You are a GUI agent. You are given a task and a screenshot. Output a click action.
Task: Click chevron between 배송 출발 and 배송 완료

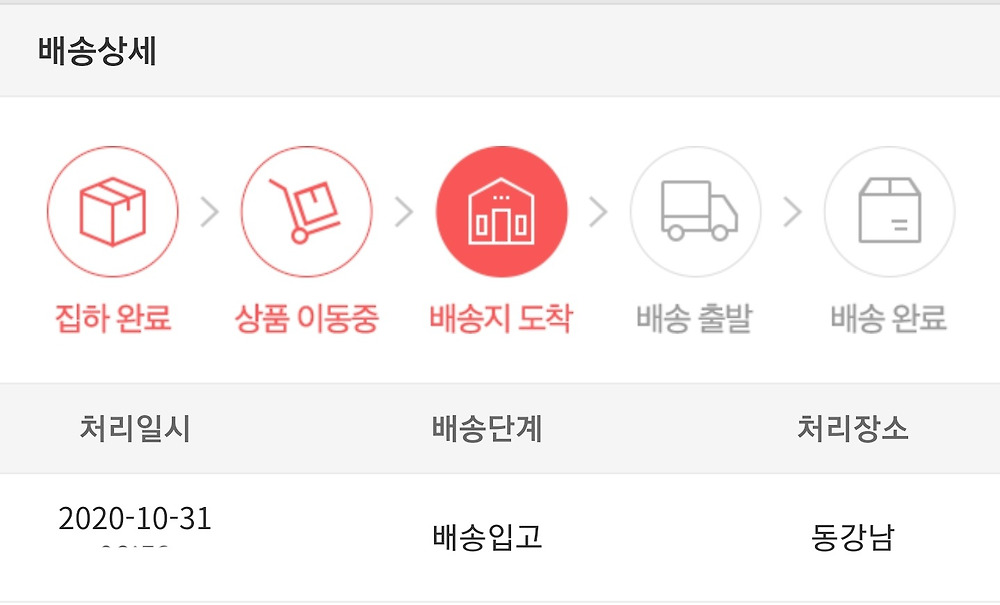point(792,212)
